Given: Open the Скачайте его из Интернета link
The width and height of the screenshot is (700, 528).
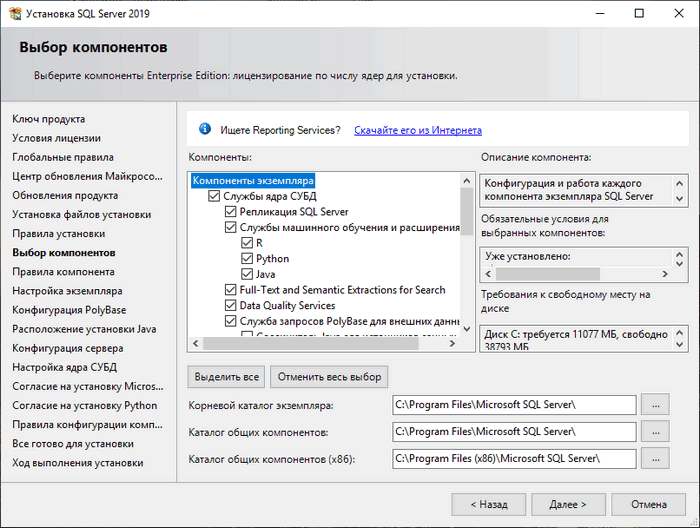Looking at the screenshot, I should point(418,130).
